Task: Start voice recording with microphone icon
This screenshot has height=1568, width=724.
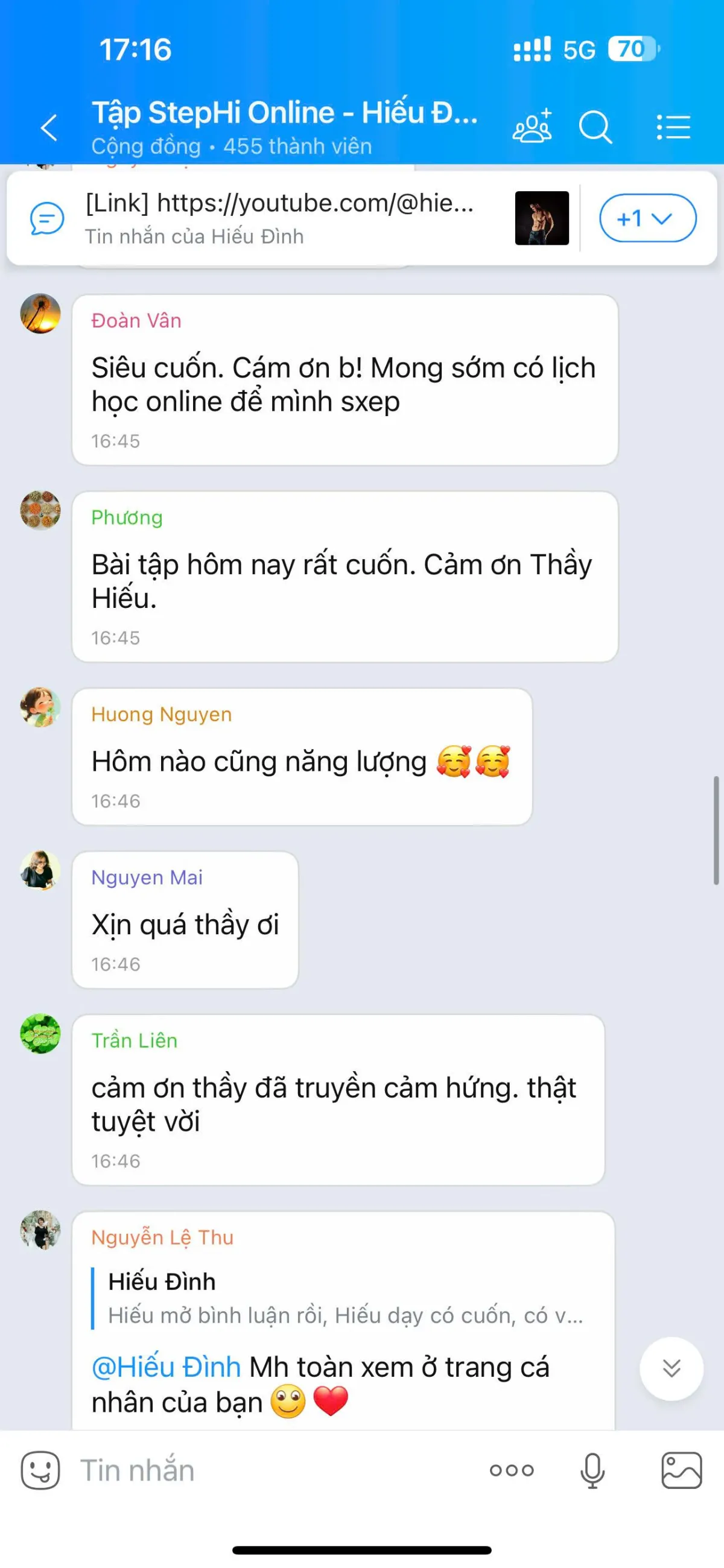Action: pos(592,1471)
